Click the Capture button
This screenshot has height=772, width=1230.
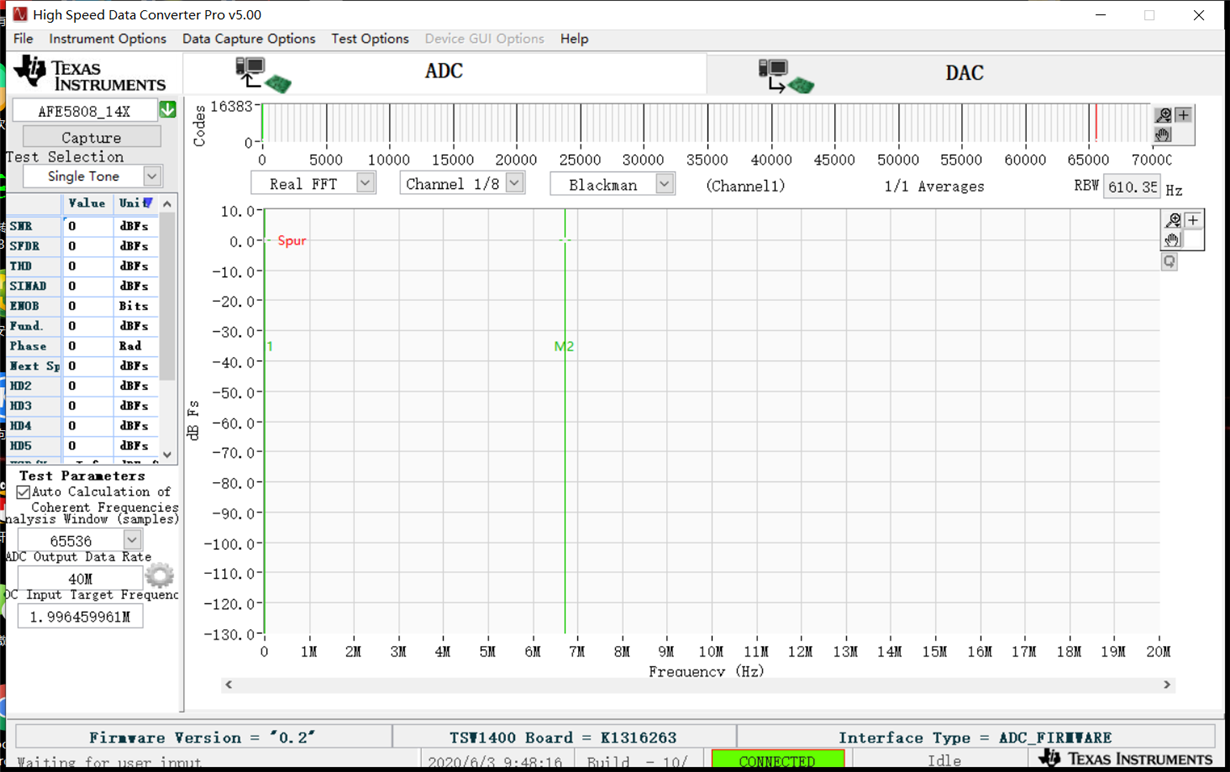[x=91, y=137]
